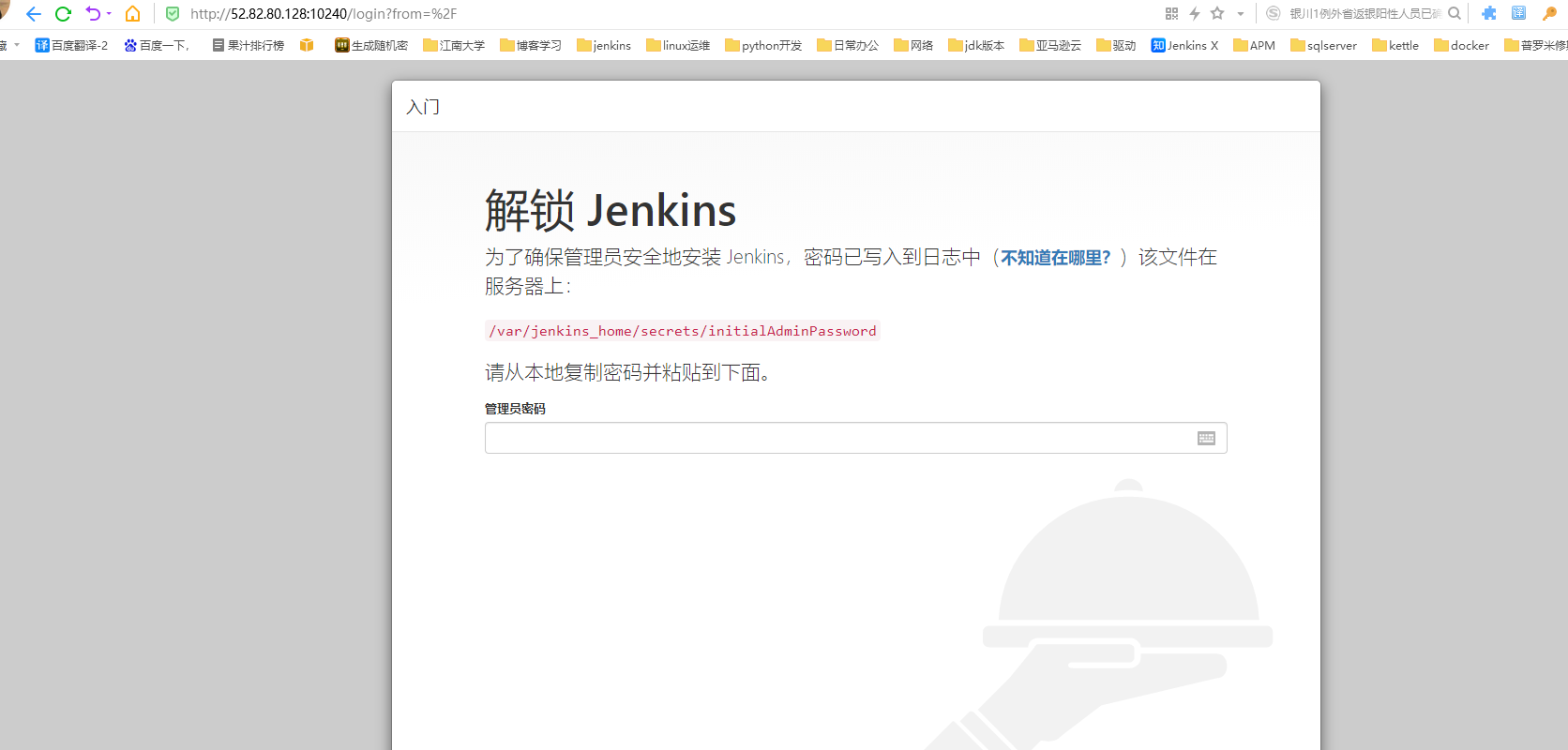Open the virtual keyboard icon in password field
Image resolution: width=1568 pixels, height=750 pixels.
tap(1206, 438)
